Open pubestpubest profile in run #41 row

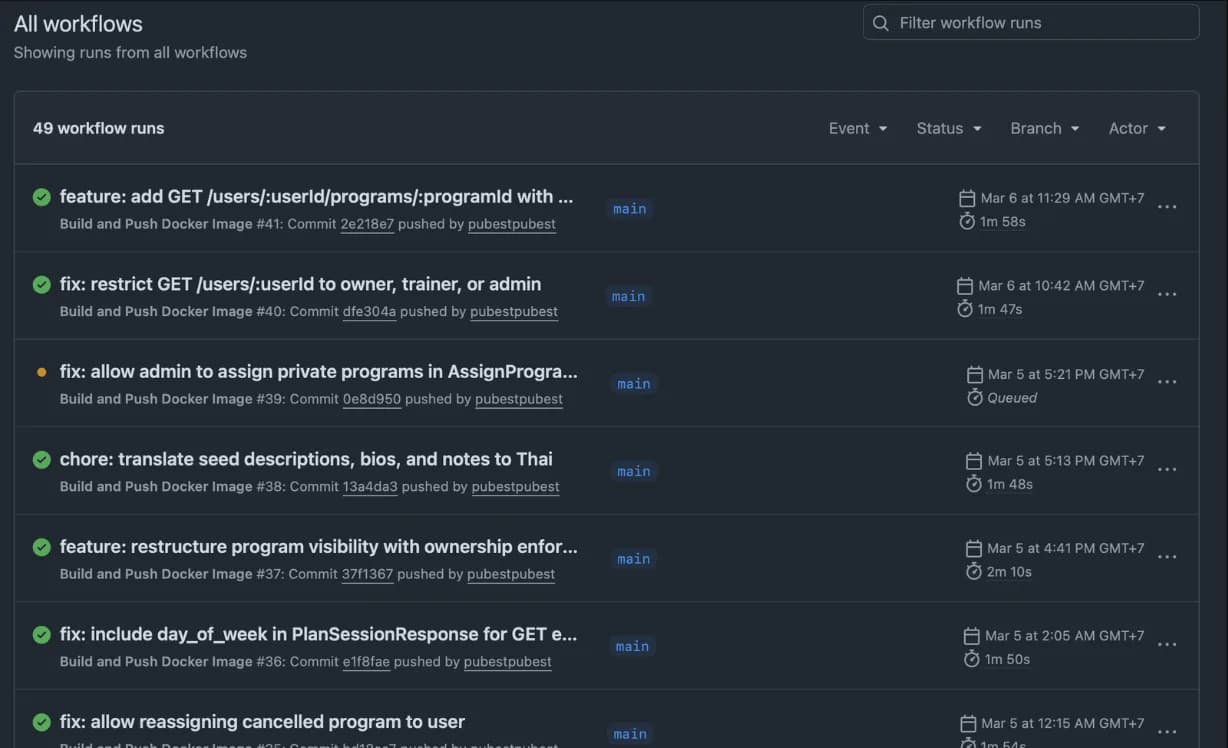[512, 224]
